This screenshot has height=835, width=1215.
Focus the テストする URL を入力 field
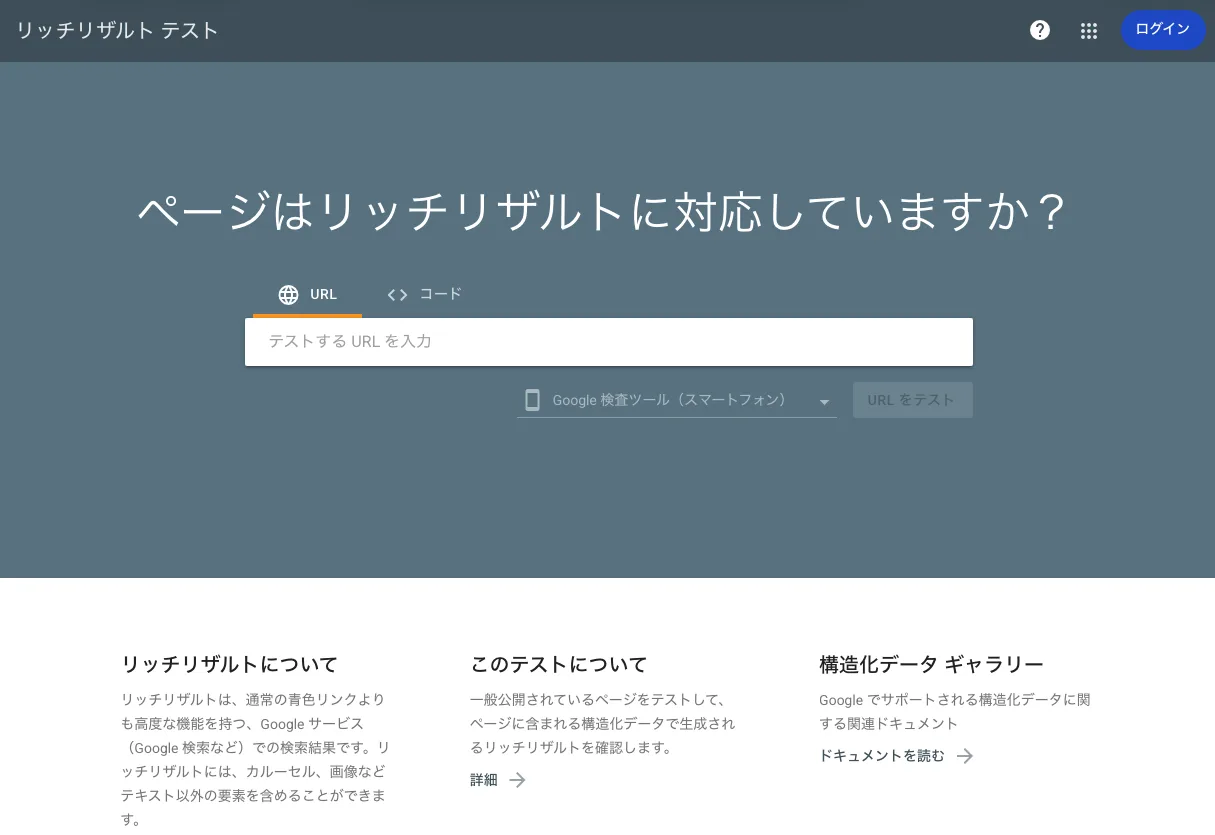pos(608,342)
